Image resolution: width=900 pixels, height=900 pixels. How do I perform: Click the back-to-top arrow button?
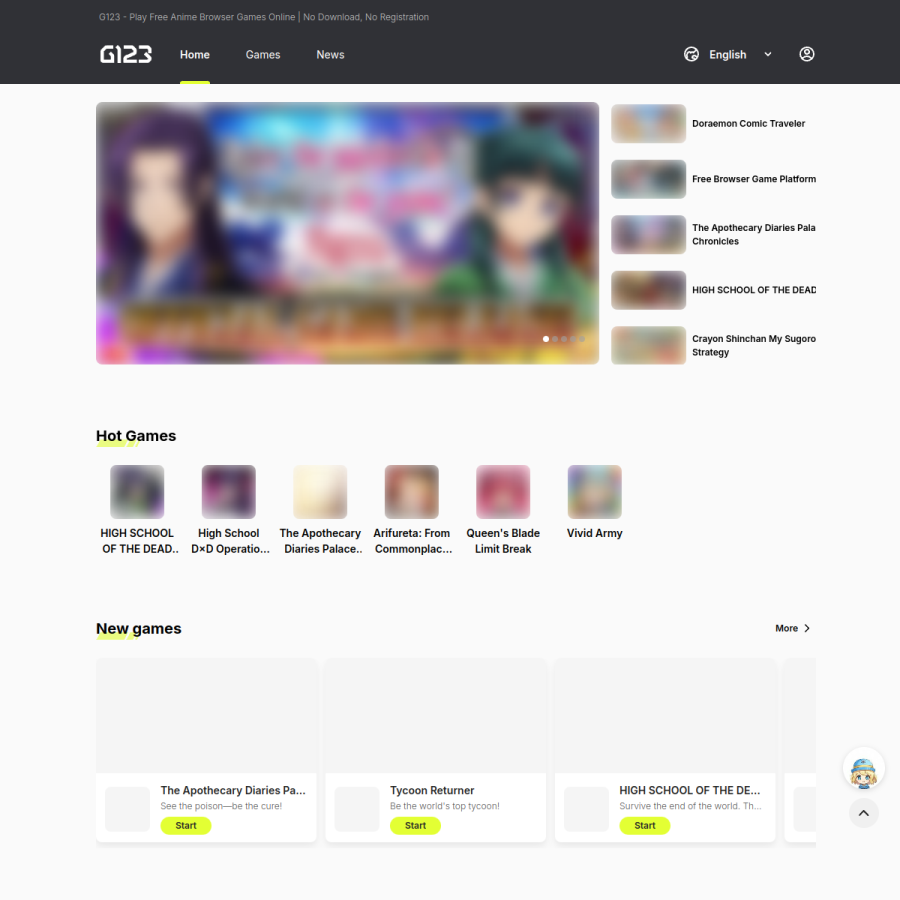(863, 813)
